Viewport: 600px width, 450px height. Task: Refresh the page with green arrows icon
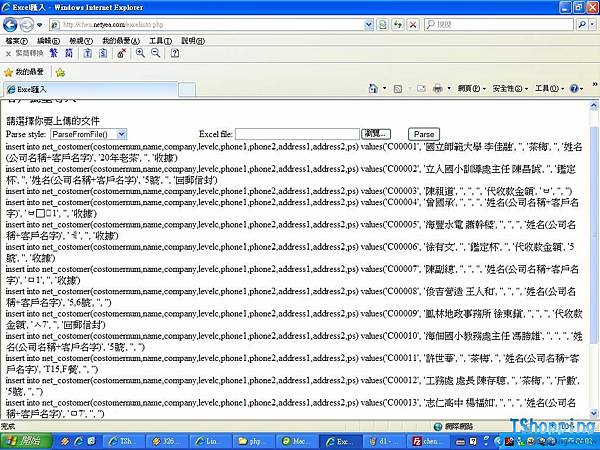[398, 25]
